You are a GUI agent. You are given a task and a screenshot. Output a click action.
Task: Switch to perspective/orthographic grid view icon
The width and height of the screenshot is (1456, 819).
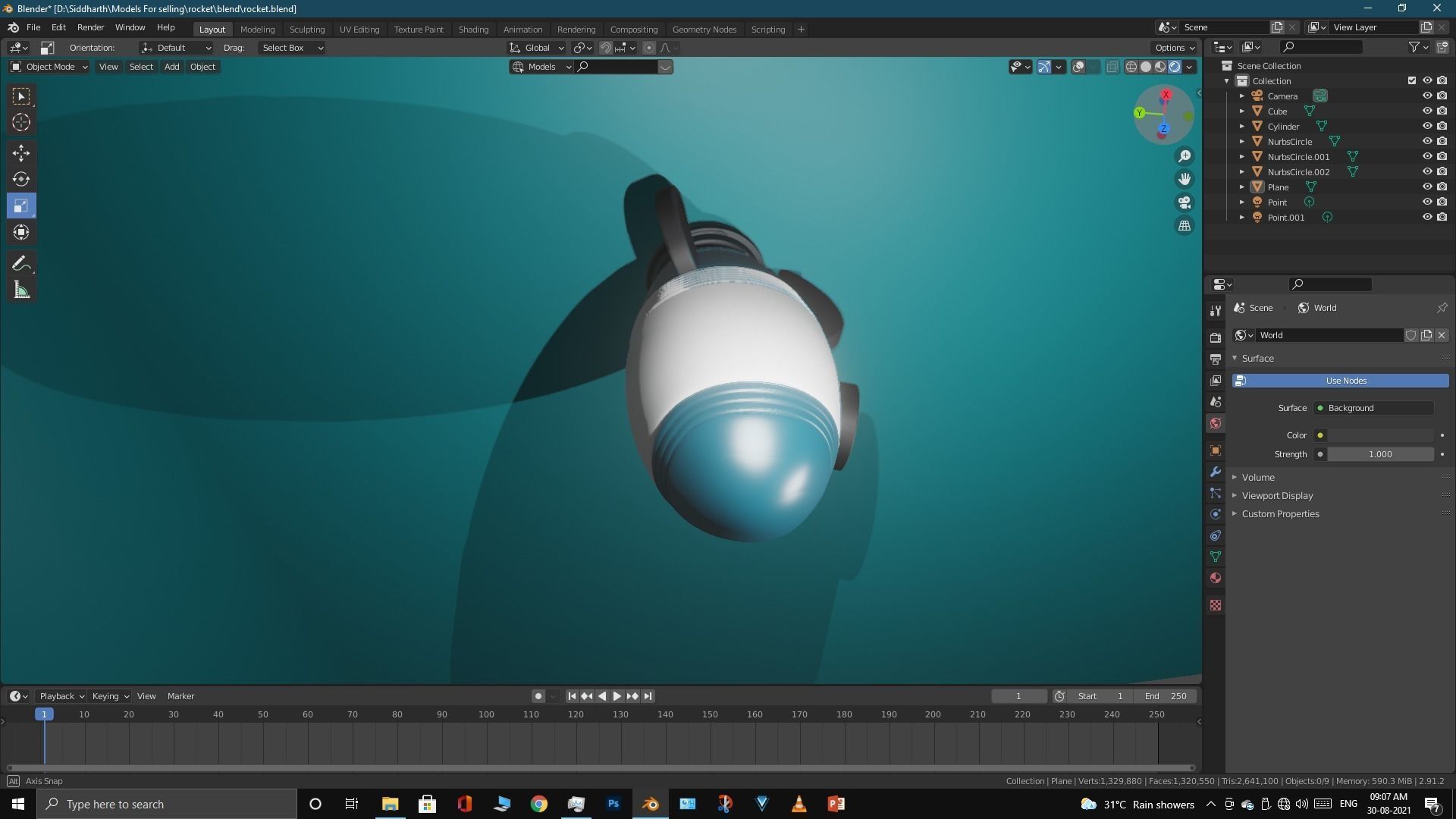coord(1184,226)
